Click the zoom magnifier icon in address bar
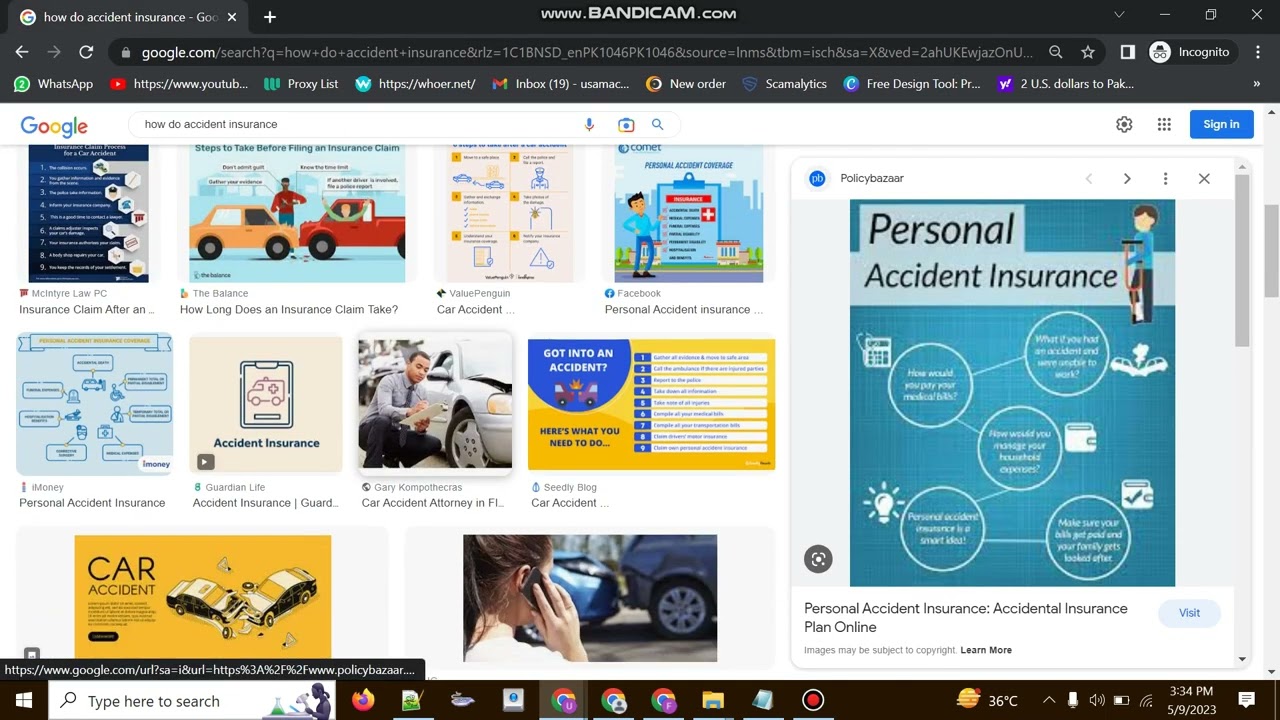The height and width of the screenshot is (720, 1280). click(1056, 52)
